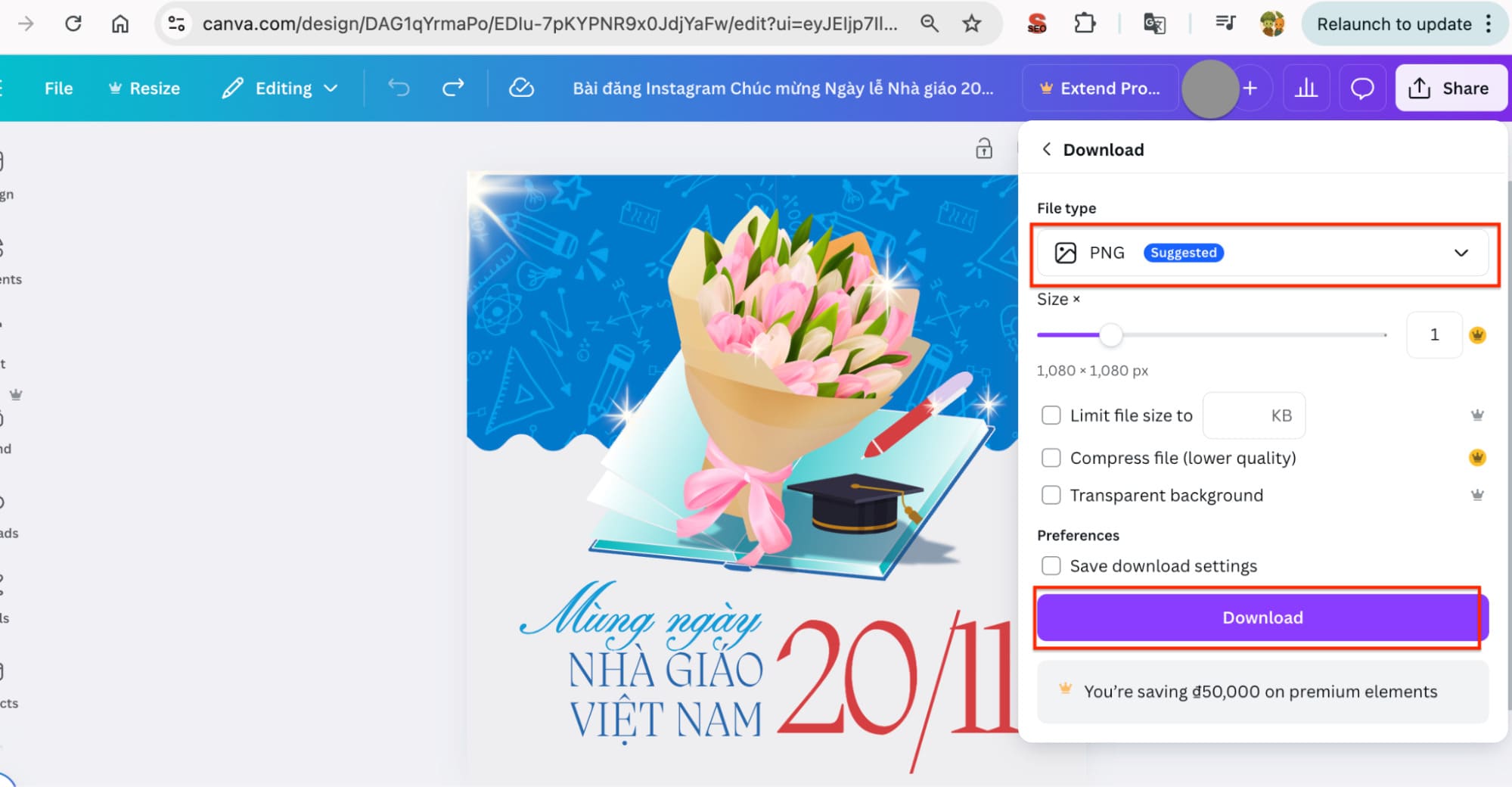Open the analytics bar chart icon

coord(1306,89)
